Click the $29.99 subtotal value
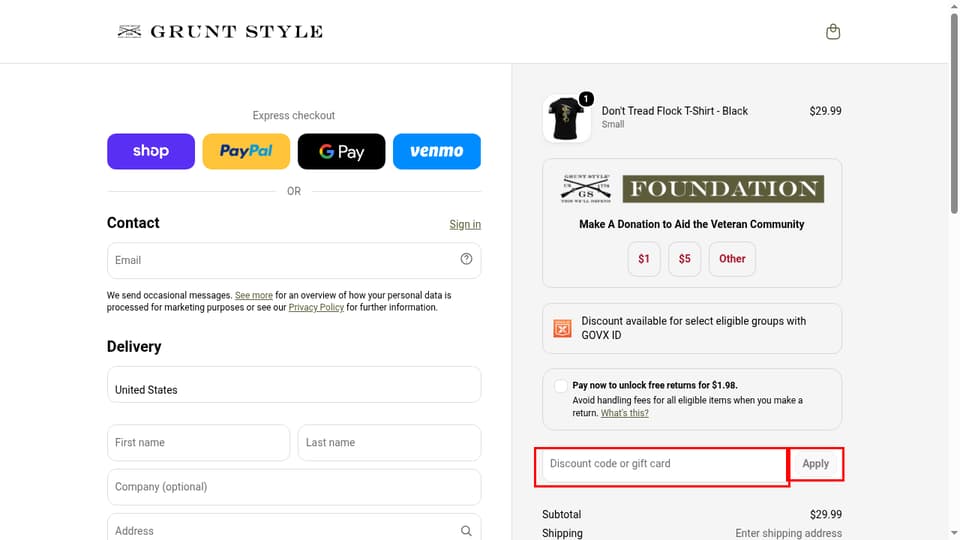The height and width of the screenshot is (540, 960). click(825, 514)
